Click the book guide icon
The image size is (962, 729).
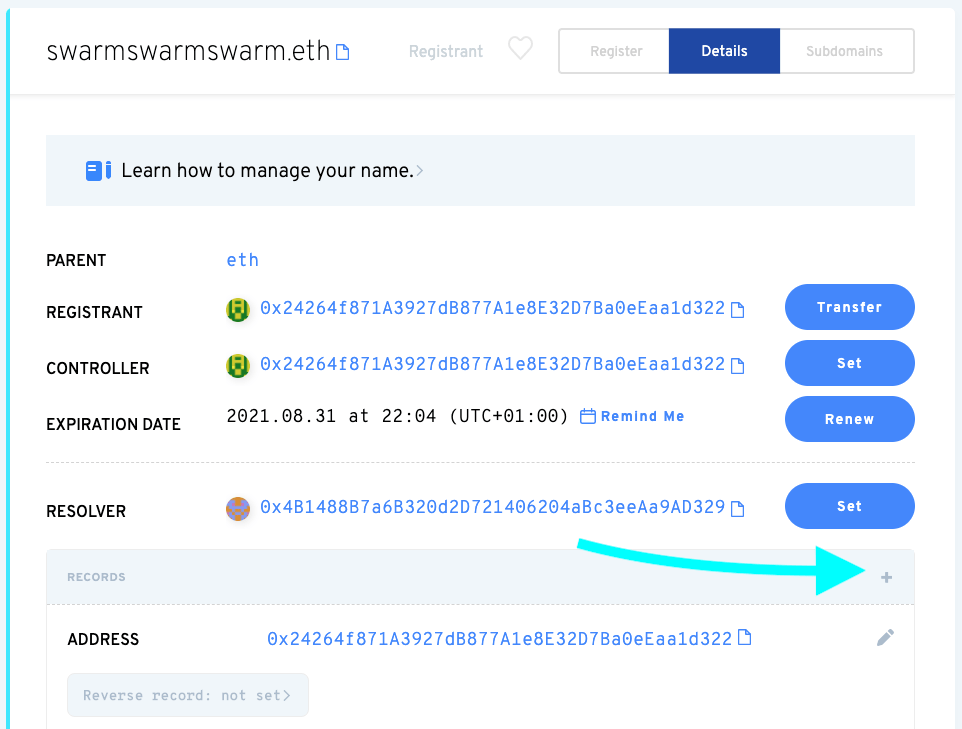pyautogui.click(x=98, y=171)
